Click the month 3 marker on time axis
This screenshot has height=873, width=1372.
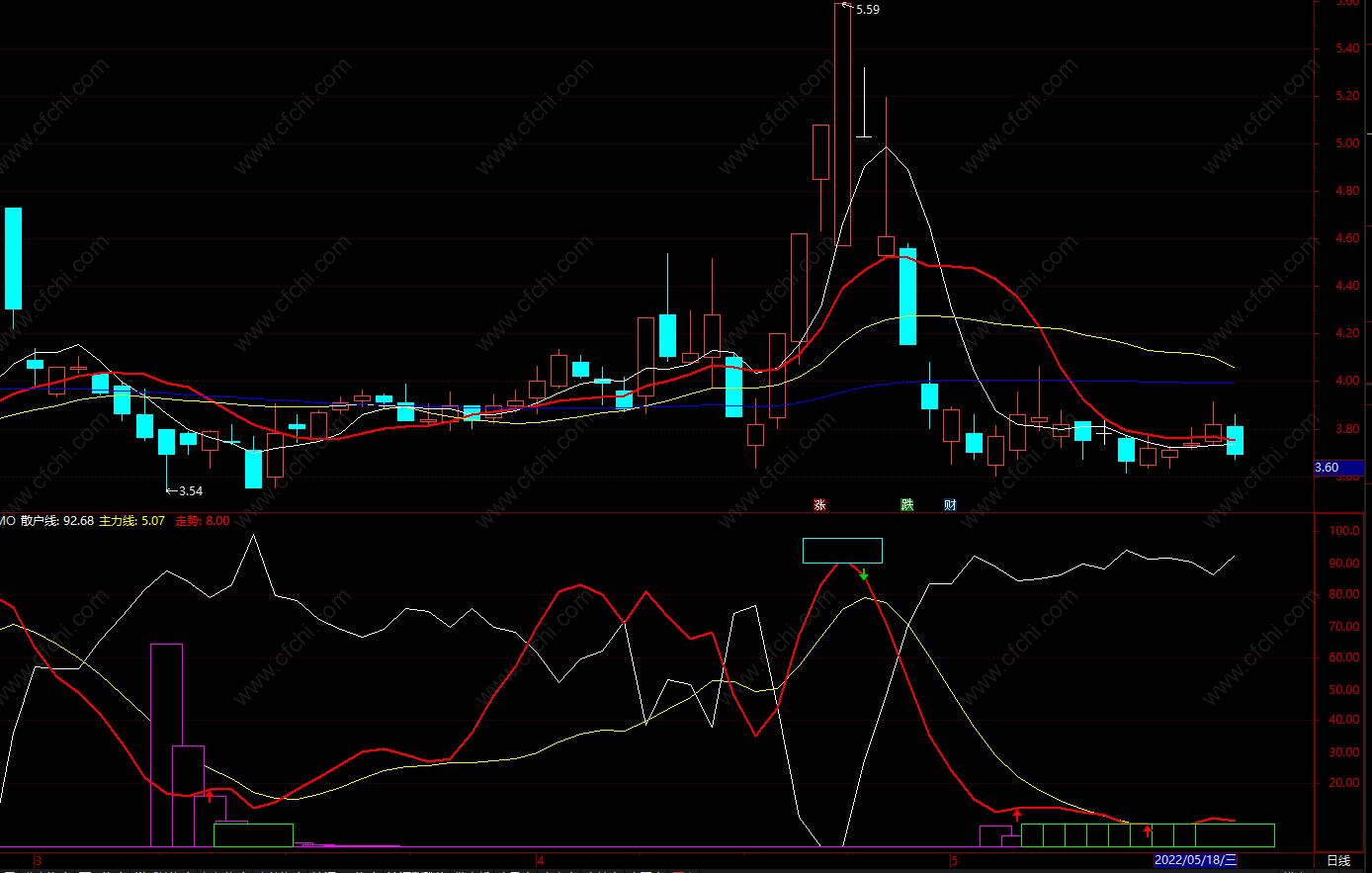pyautogui.click(x=38, y=860)
